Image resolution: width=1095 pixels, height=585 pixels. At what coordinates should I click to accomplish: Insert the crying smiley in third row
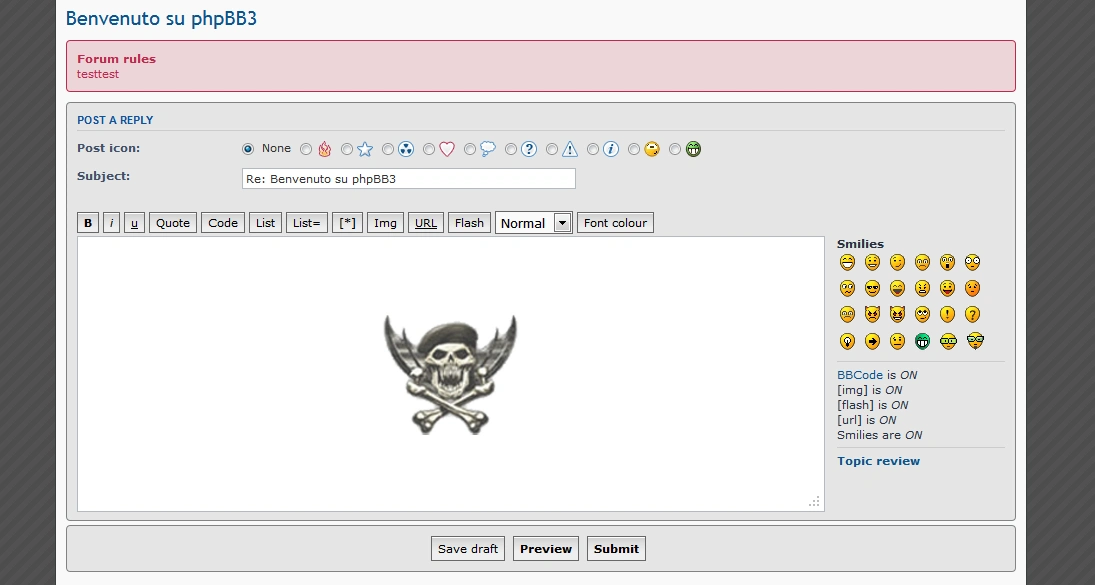click(x=847, y=315)
